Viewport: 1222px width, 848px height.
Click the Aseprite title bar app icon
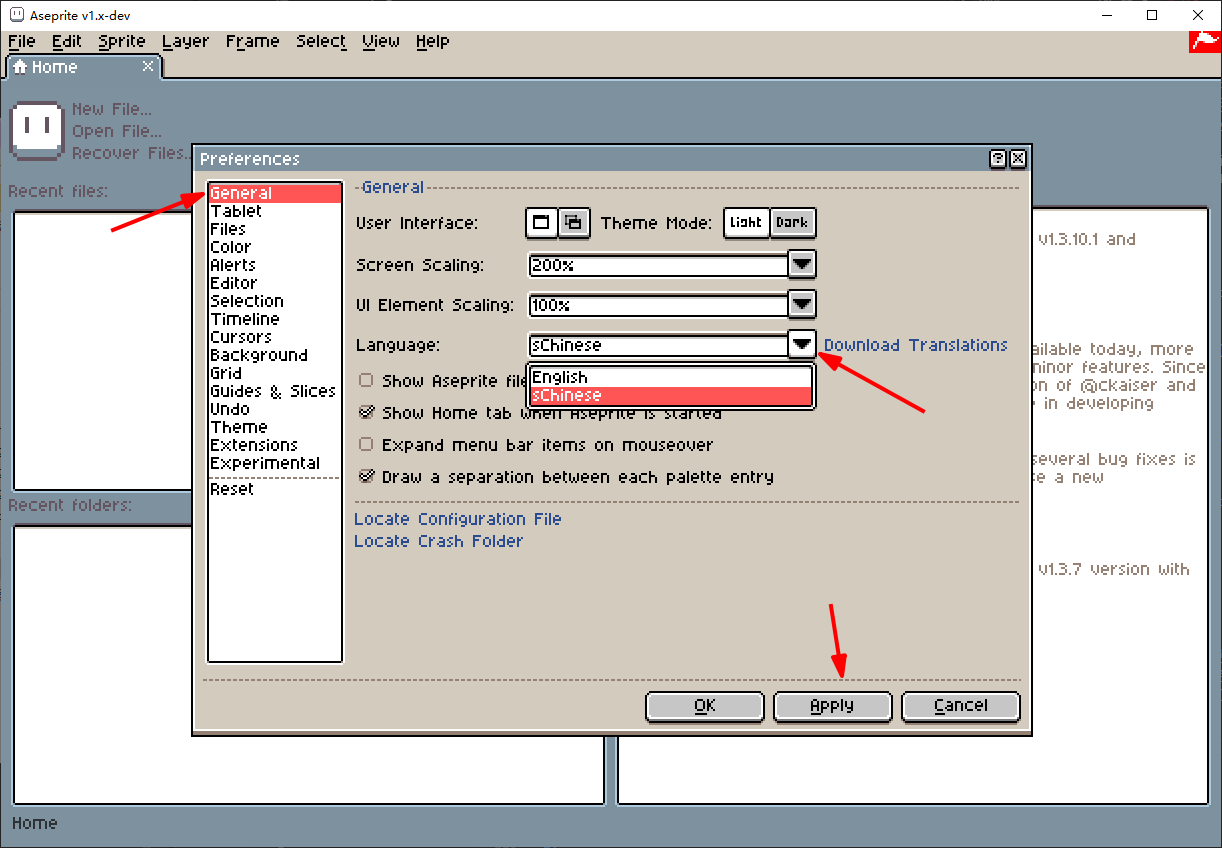pos(17,15)
